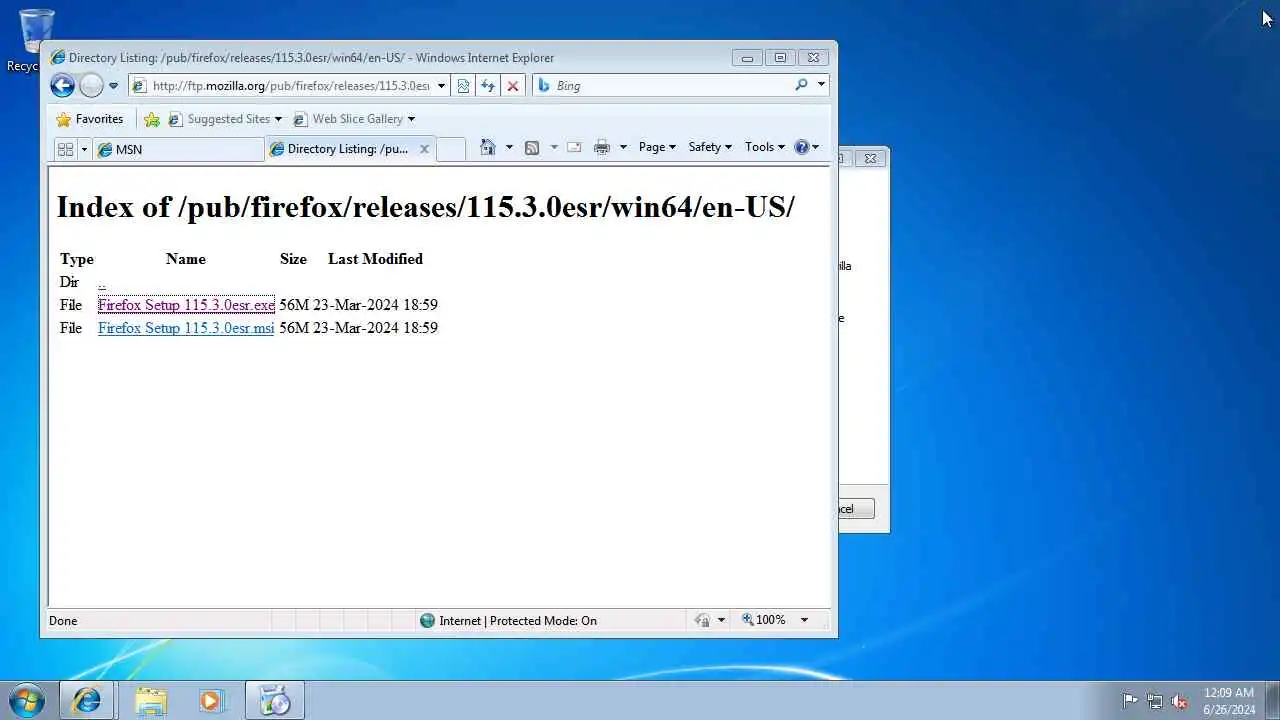This screenshot has height=720, width=1280.
Task: Maximize the Internet Explorer window
Action: 780,57
